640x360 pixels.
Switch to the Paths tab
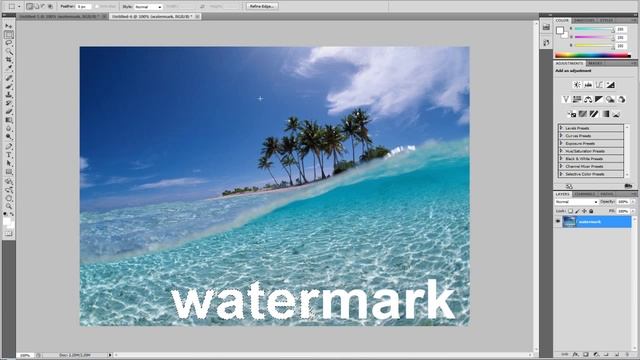[606, 194]
